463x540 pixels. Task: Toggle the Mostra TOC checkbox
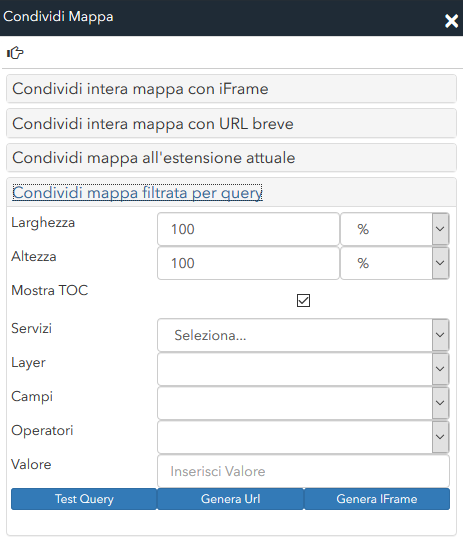pos(303,300)
